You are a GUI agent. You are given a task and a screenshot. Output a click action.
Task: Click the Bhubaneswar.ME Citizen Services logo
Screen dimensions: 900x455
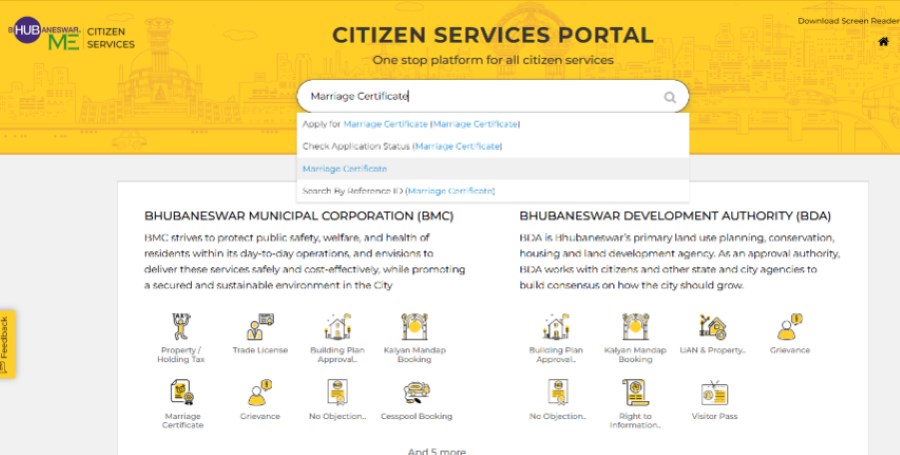click(x=72, y=34)
